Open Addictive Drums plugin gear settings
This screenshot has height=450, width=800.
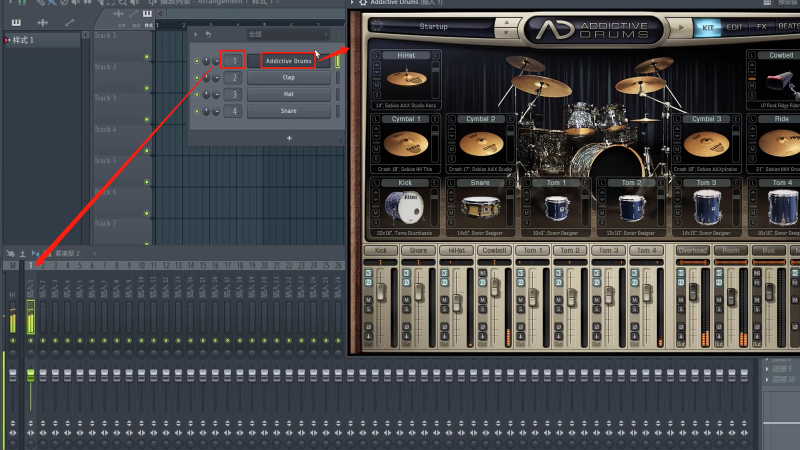[x=363, y=3]
